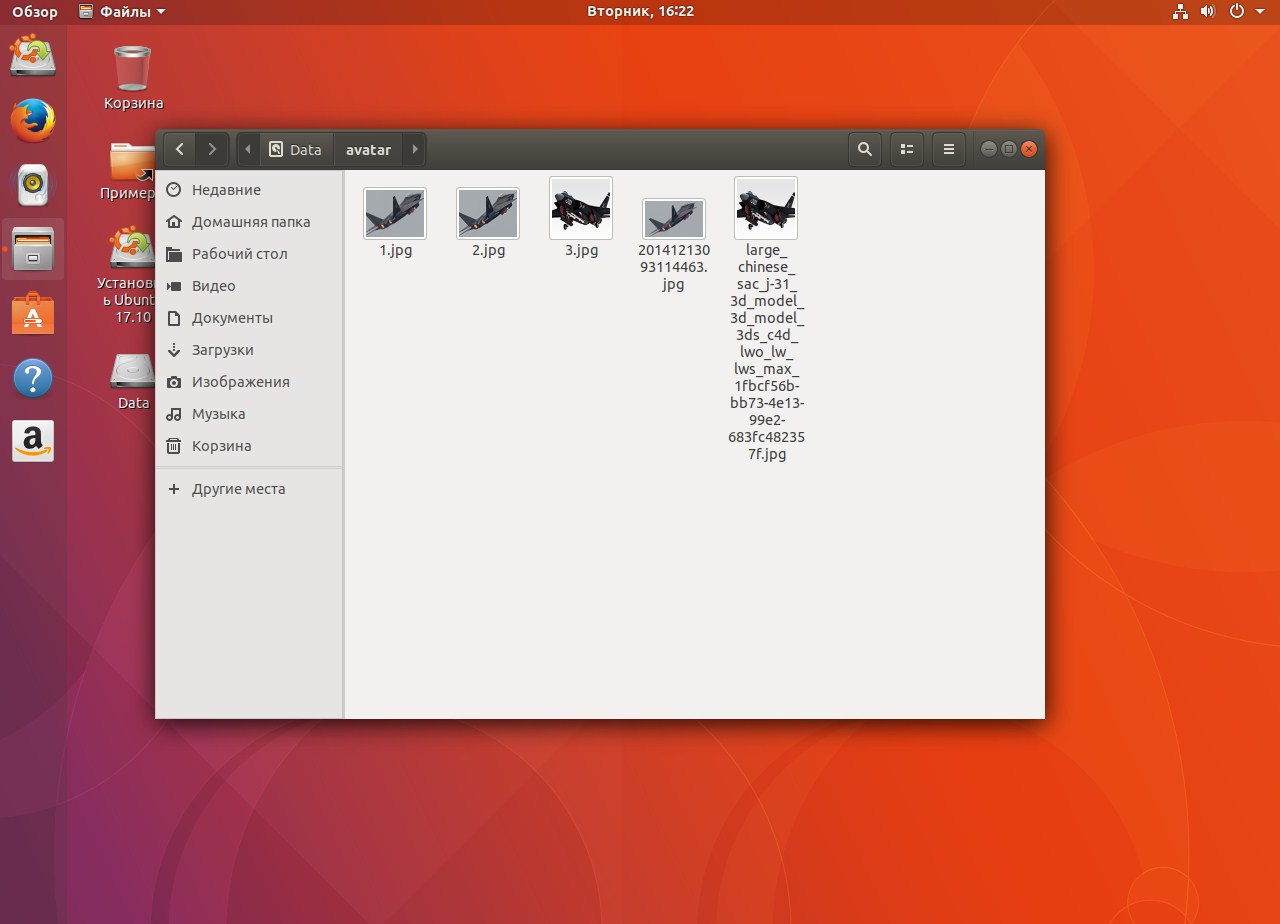The image size is (1280, 924).
Task: Go back with the left arrow button
Action: (179, 150)
